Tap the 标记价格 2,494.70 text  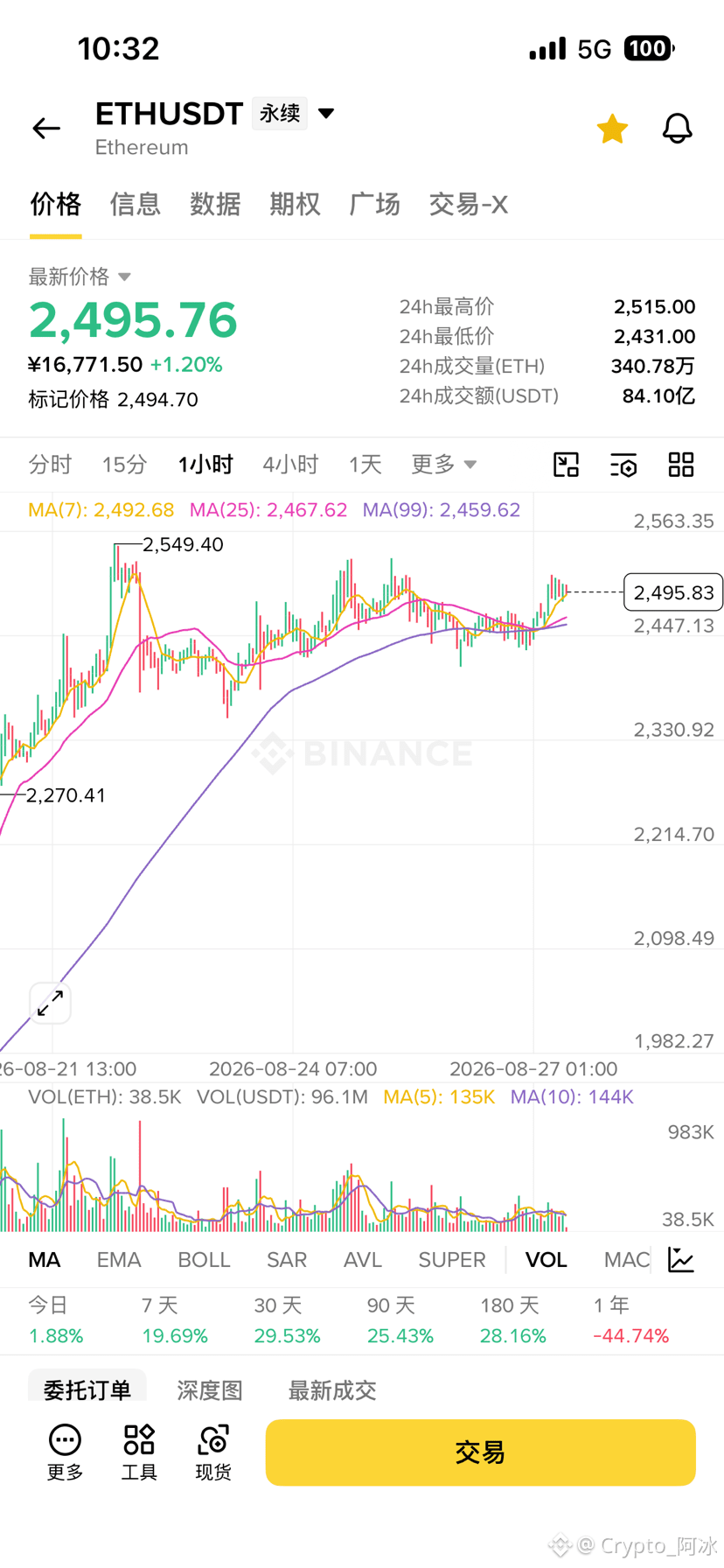coord(114,400)
